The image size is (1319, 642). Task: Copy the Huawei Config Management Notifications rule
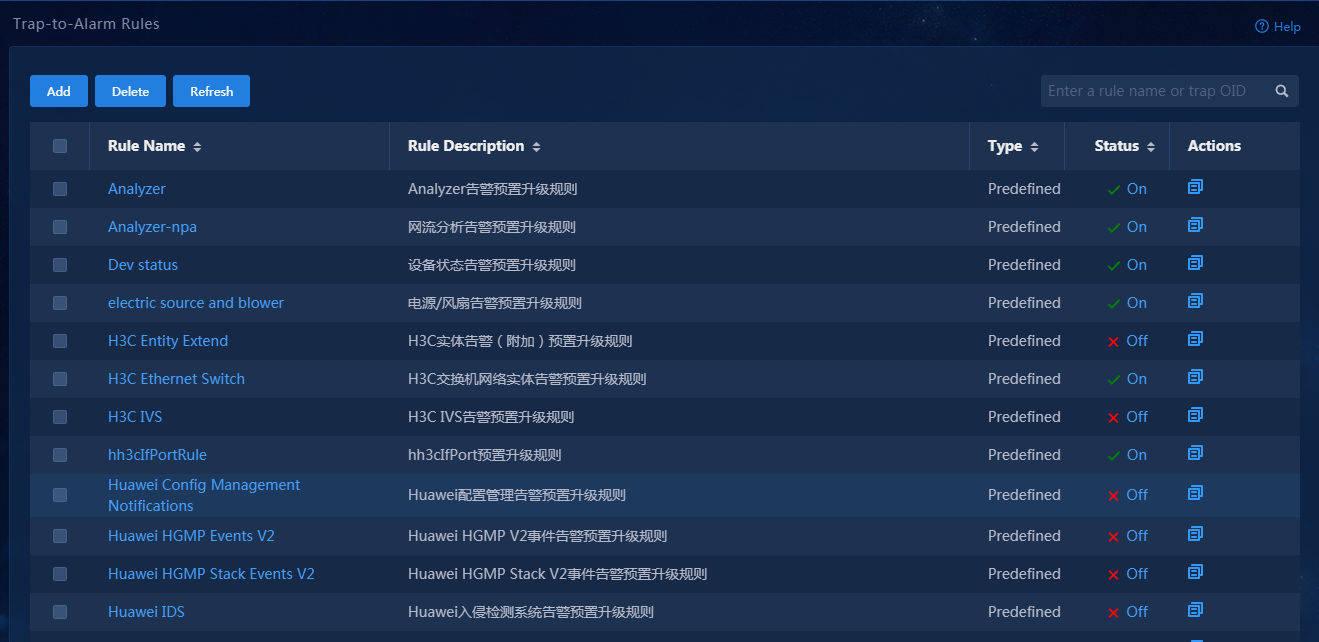1195,493
